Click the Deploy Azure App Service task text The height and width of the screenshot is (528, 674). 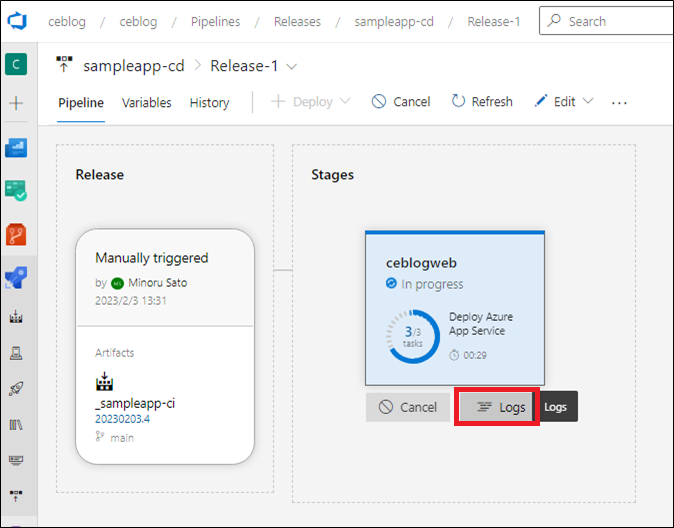(x=481, y=324)
